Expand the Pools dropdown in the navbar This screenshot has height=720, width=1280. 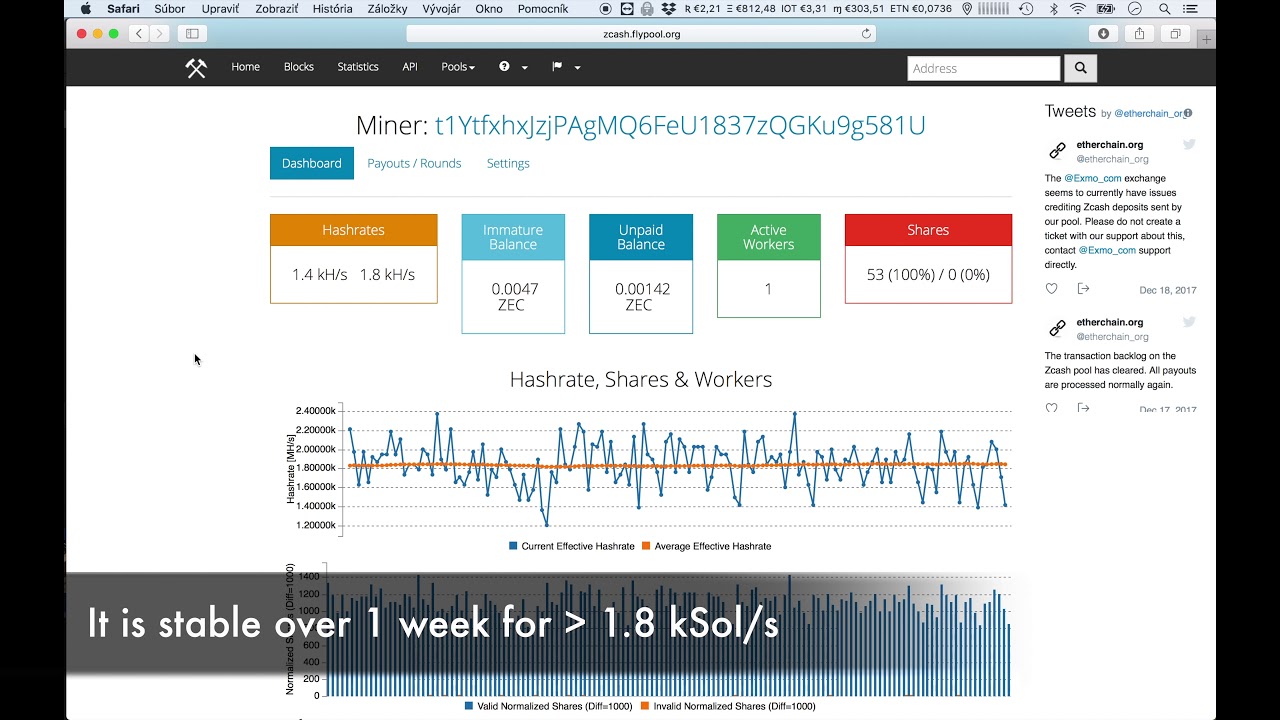click(458, 67)
